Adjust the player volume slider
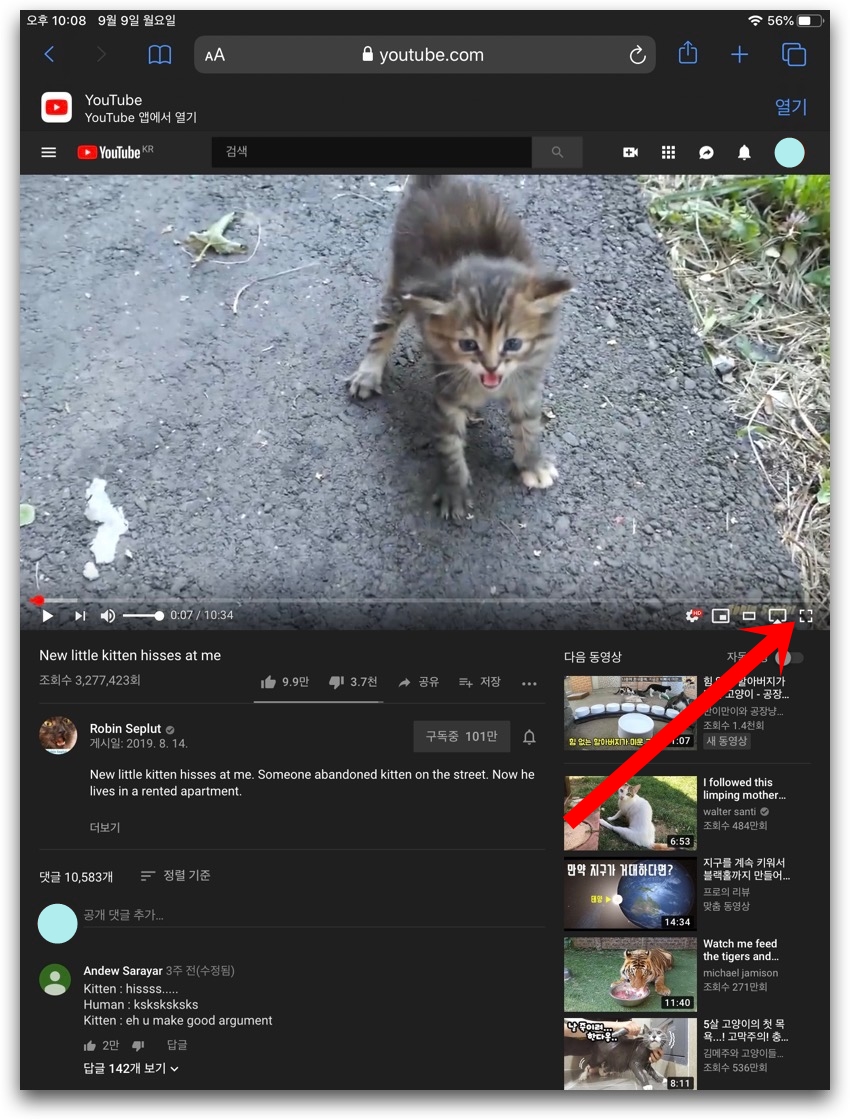This screenshot has width=850, height=1120. [x=143, y=616]
